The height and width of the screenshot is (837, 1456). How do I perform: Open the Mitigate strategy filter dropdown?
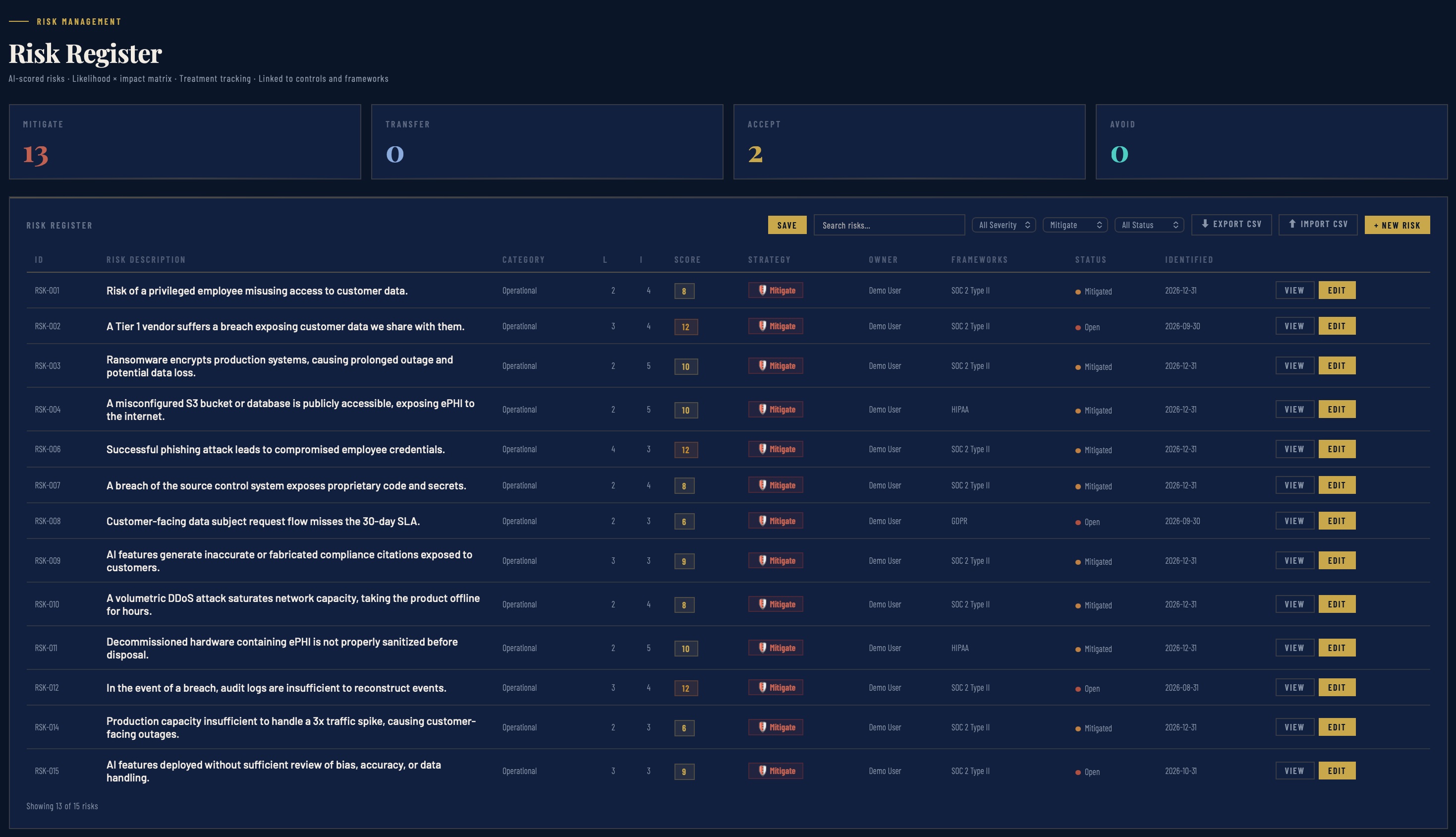(1074, 225)
